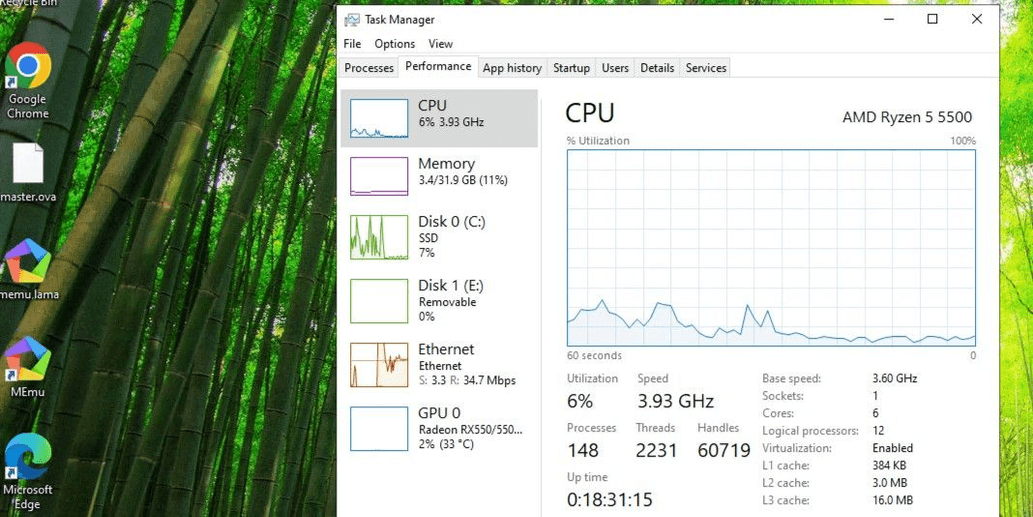Click the Task Manager title bar icon
This screenshot has height=517, width=1033.
352,19
